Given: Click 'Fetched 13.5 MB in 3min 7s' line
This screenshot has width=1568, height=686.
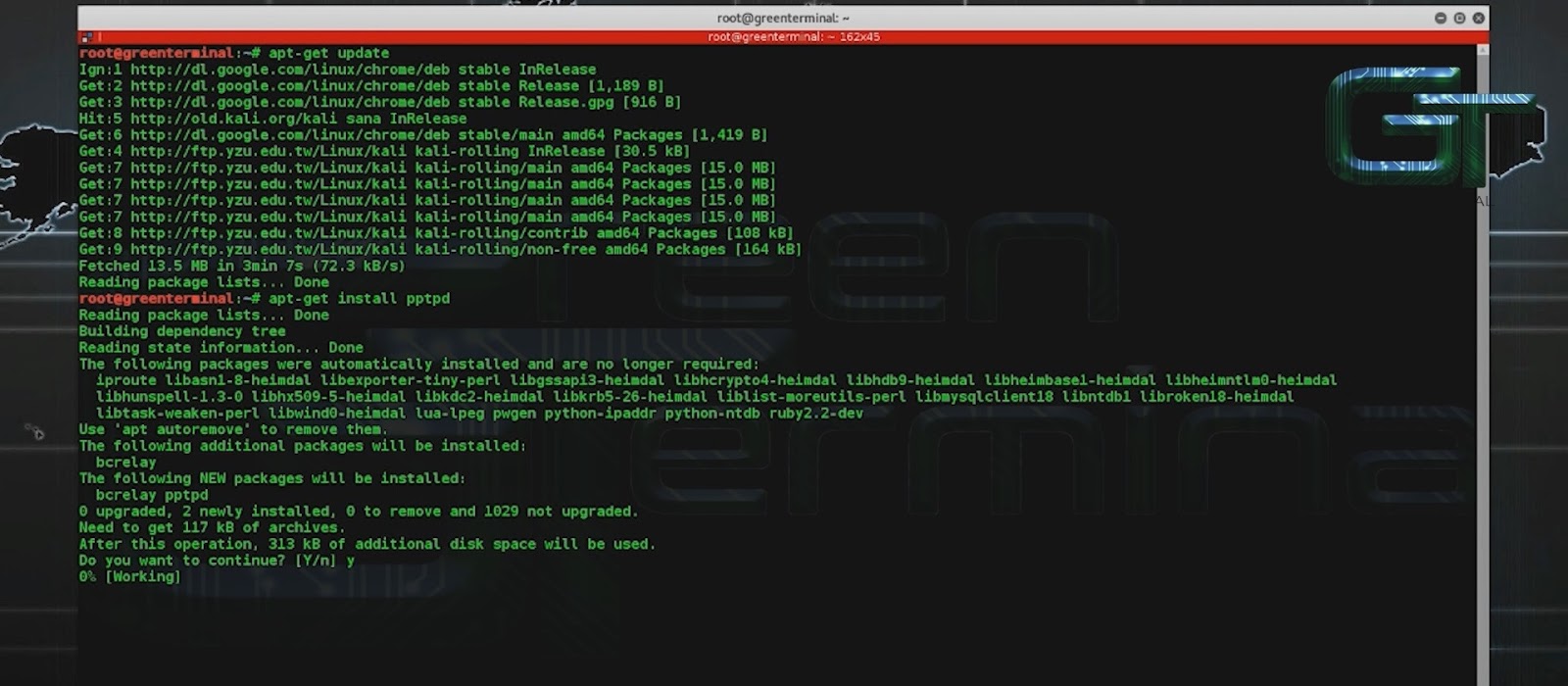Looking at the screenshot, I should pyautogui.click(x=242, y=266).
